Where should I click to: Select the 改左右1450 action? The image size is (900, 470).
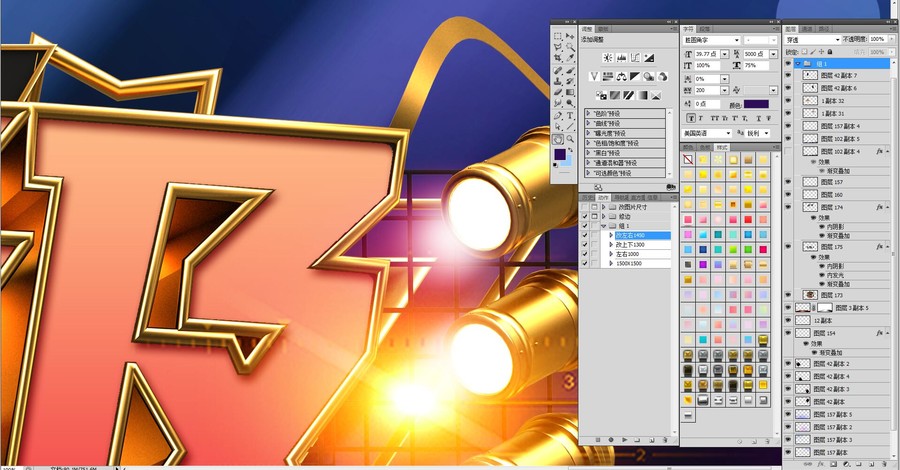pyautogui.click(x=643, y=235)
